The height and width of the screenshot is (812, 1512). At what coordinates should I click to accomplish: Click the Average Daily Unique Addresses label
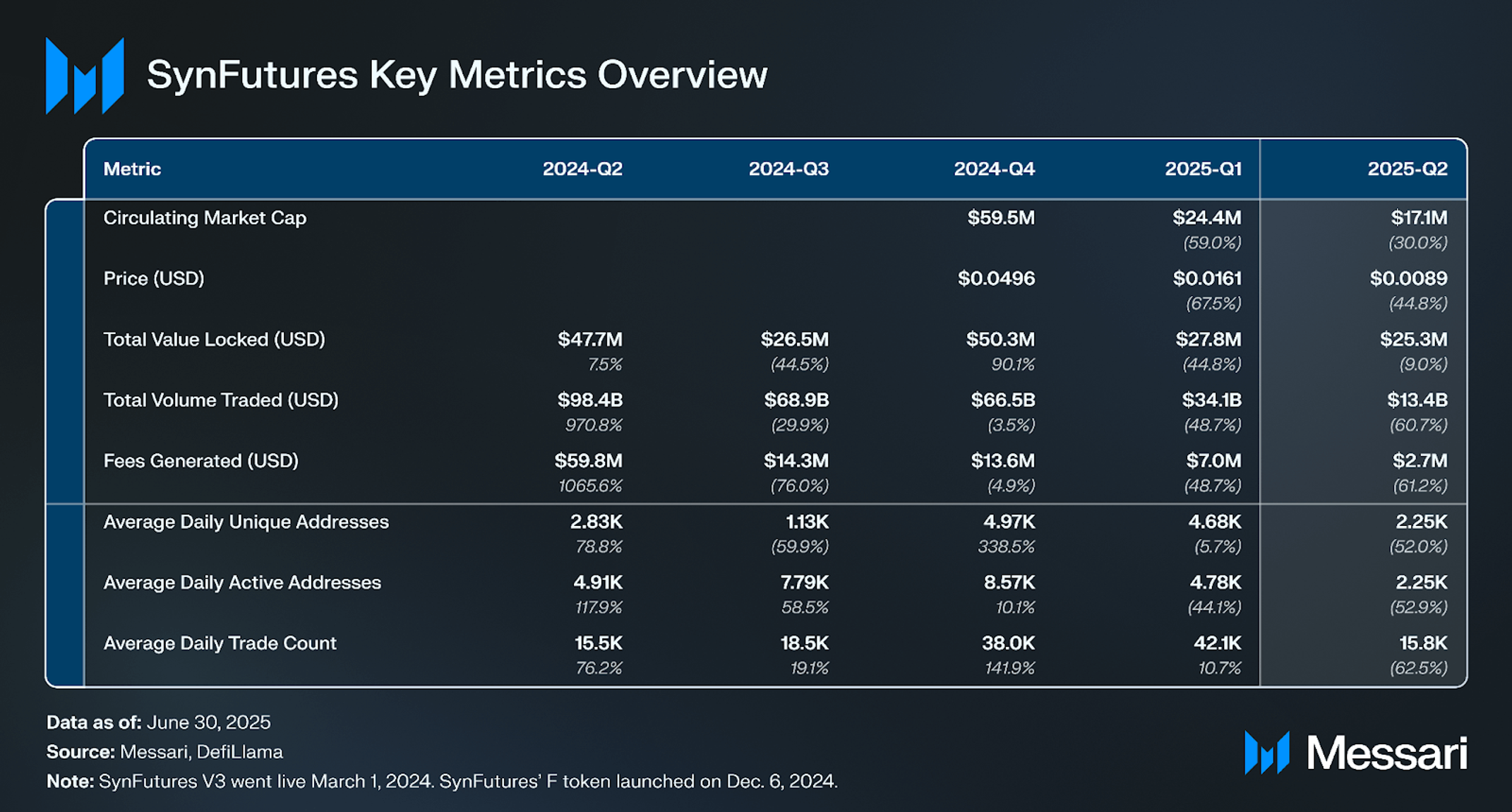pos(246,522)
